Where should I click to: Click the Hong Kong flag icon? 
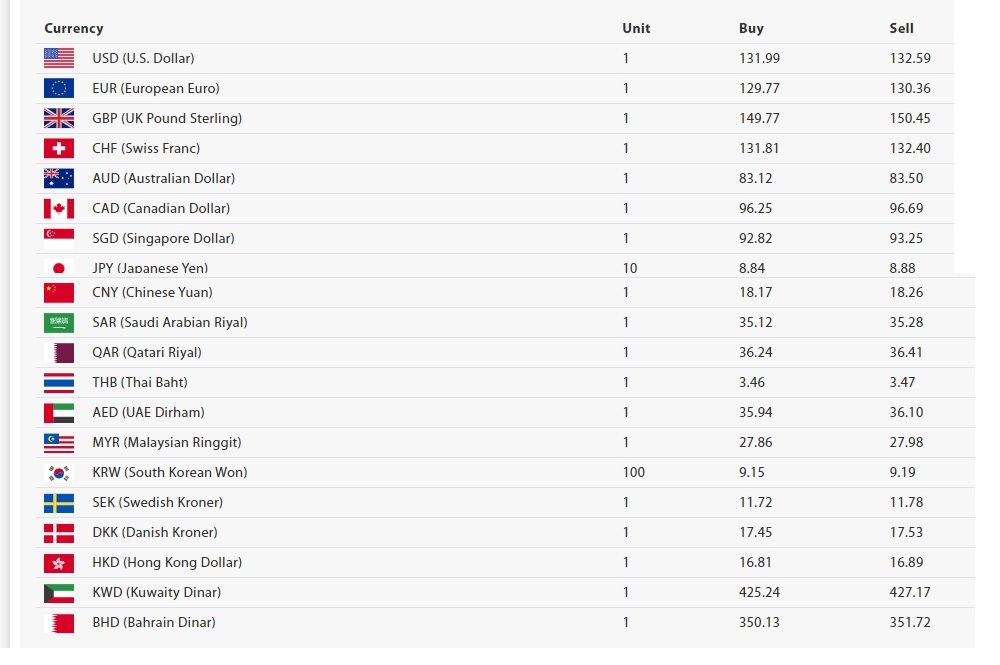(x=59, y=562)
